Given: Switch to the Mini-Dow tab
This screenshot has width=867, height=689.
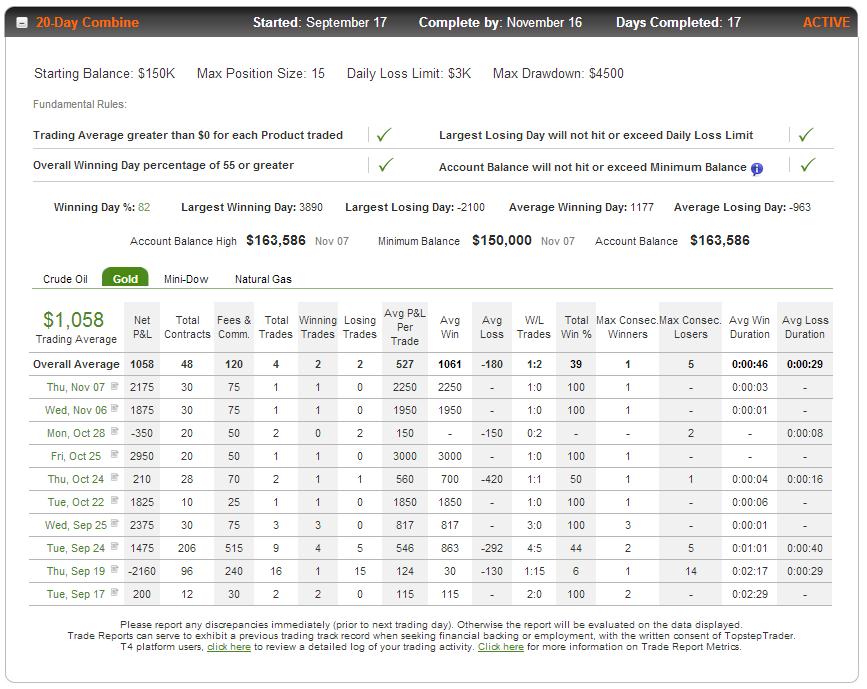Looking at the screenshot, I should point(186,279).
